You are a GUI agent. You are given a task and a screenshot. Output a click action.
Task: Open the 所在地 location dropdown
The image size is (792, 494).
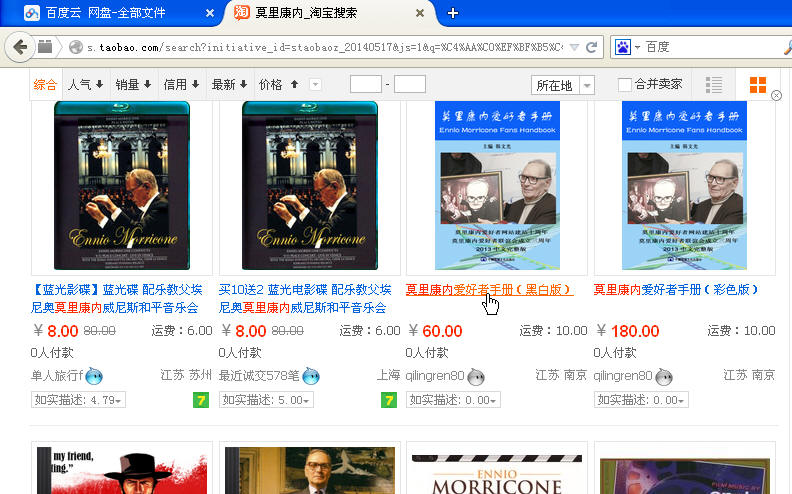coord(563,85)
